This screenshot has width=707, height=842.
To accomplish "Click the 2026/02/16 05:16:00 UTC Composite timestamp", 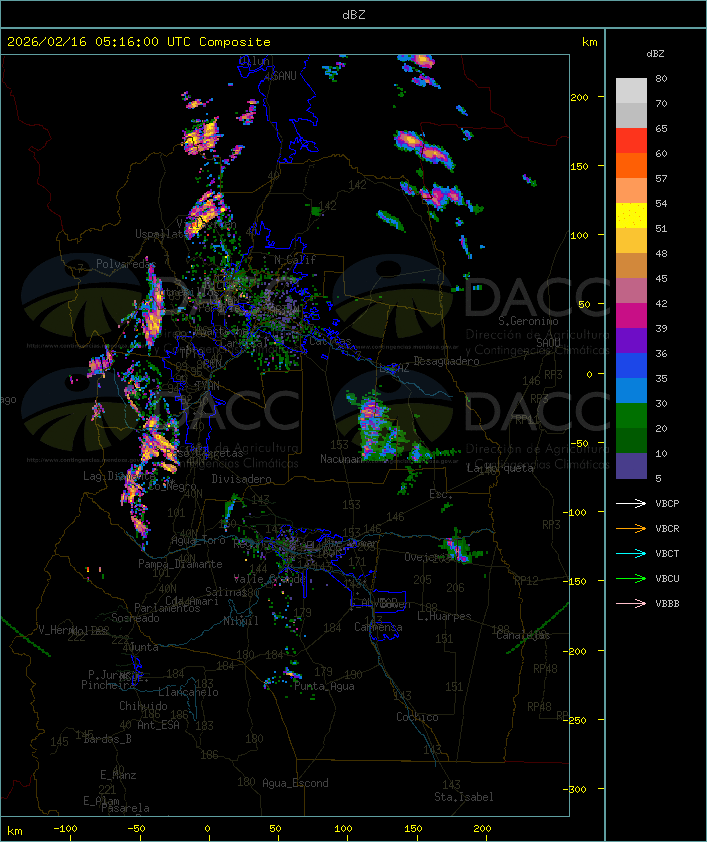I will point(139,41).
